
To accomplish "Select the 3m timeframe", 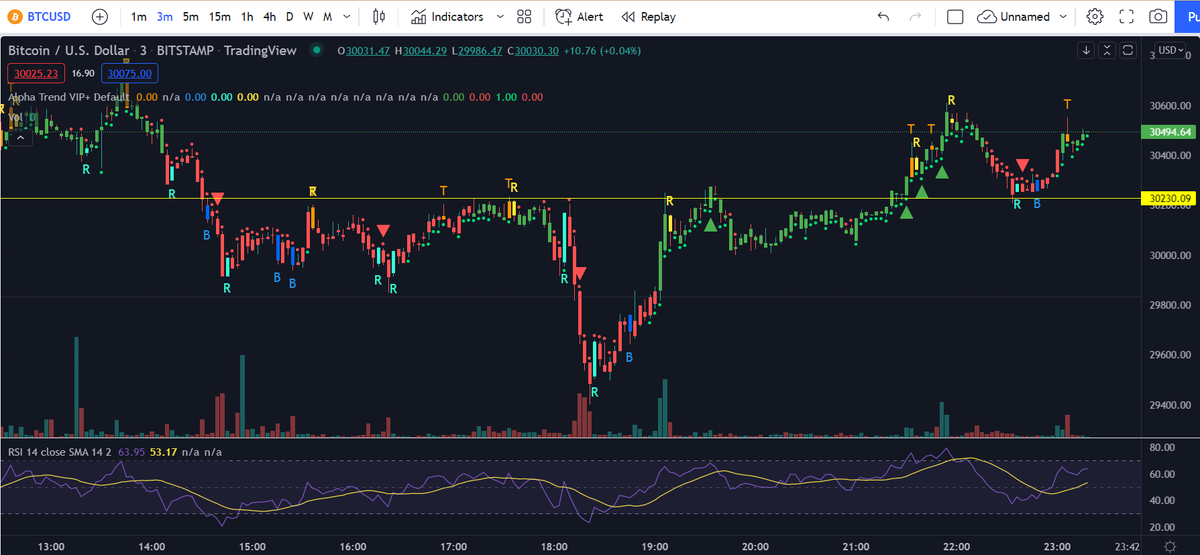I will [165, 17].
